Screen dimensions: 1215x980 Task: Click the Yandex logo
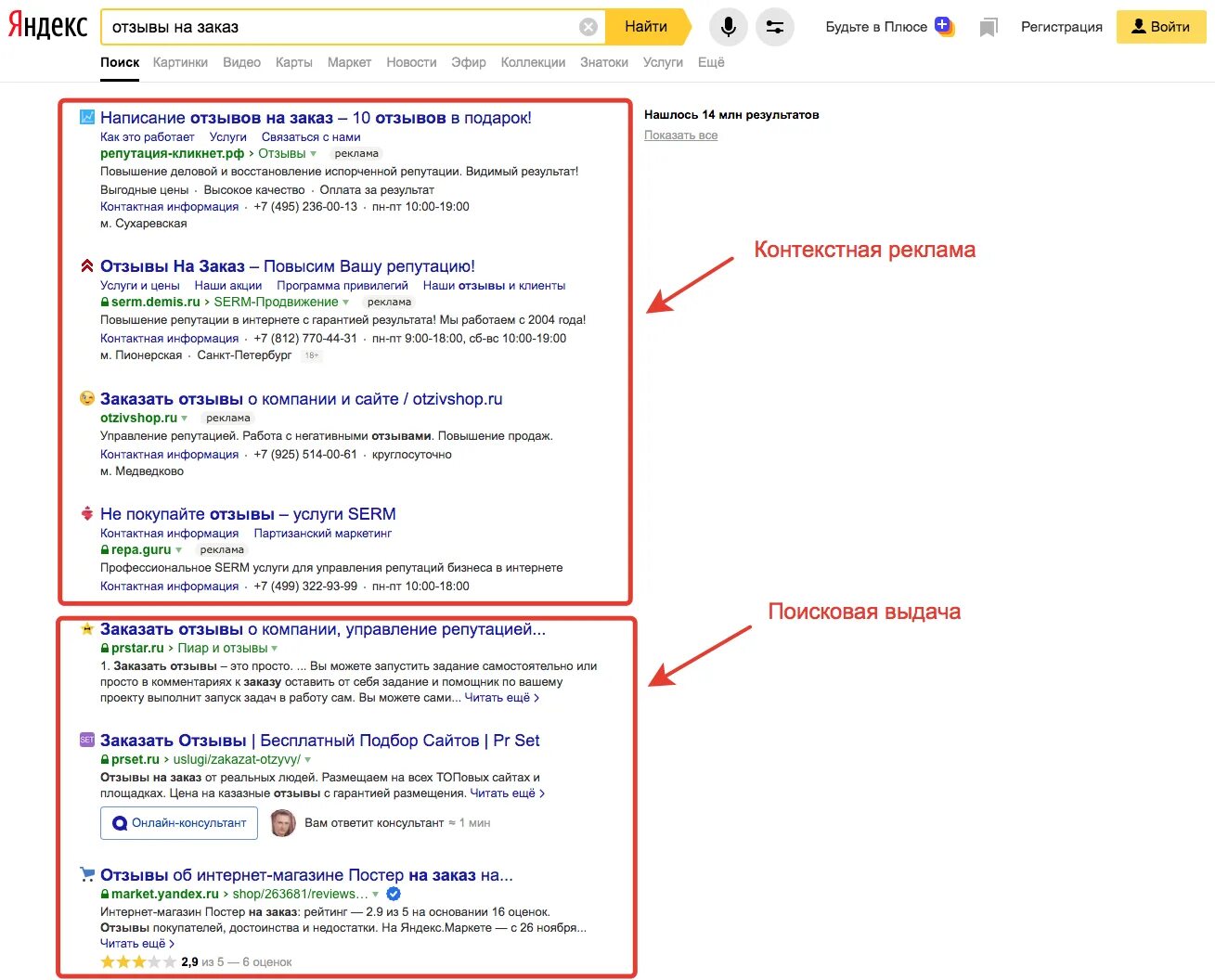tap(46, 26)
